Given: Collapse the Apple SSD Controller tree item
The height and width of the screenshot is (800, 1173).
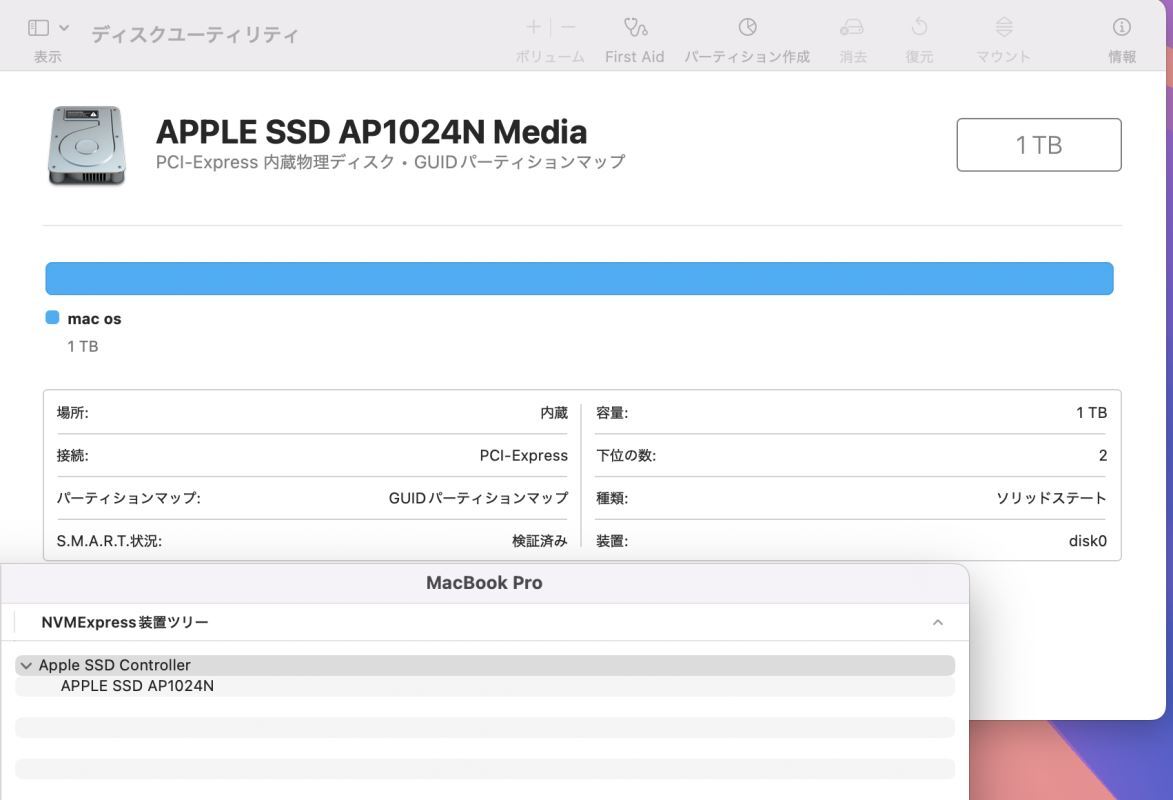Looking at the screenshot, I should (x=26, y=664).
